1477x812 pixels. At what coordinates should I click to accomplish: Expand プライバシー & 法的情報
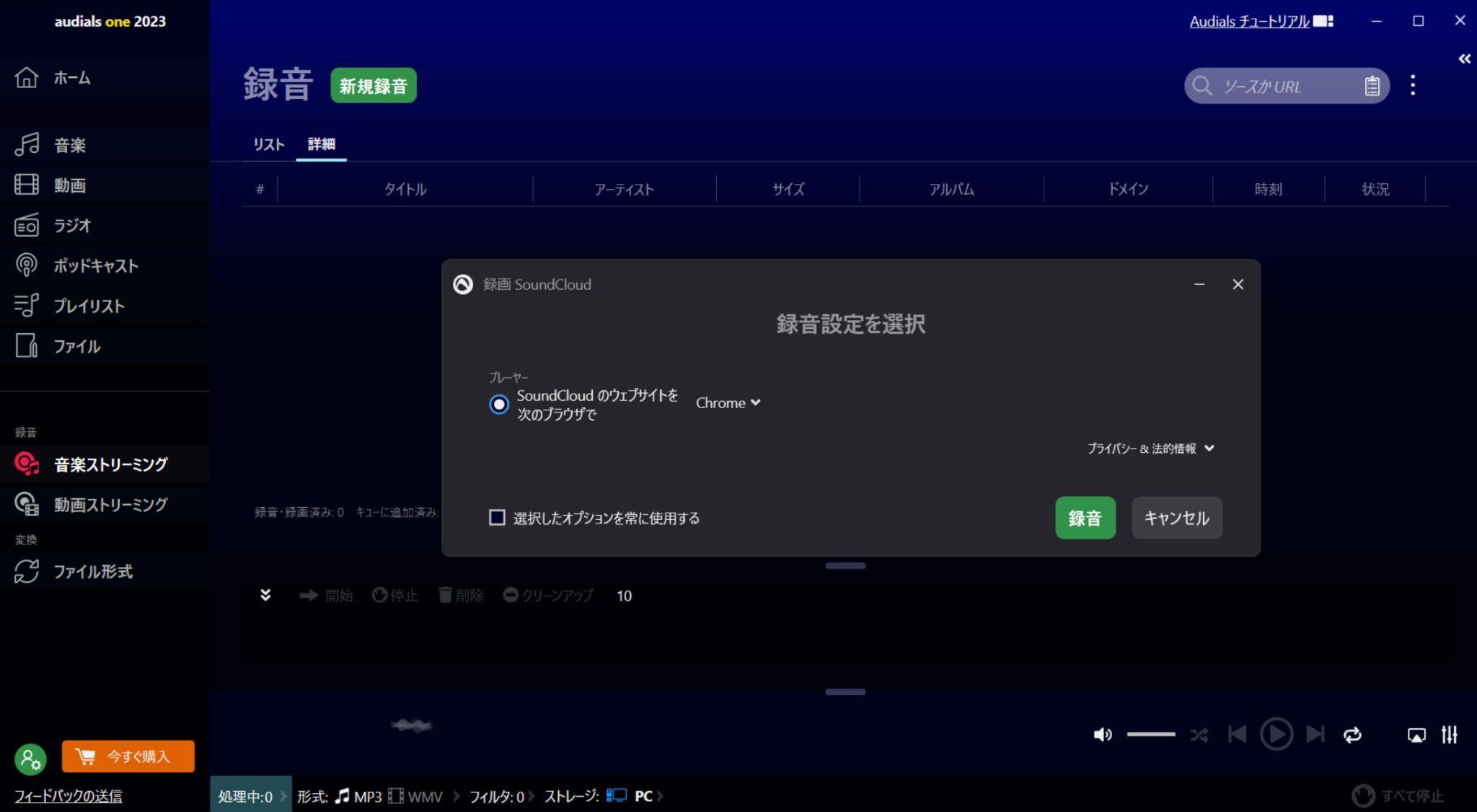1151,449
